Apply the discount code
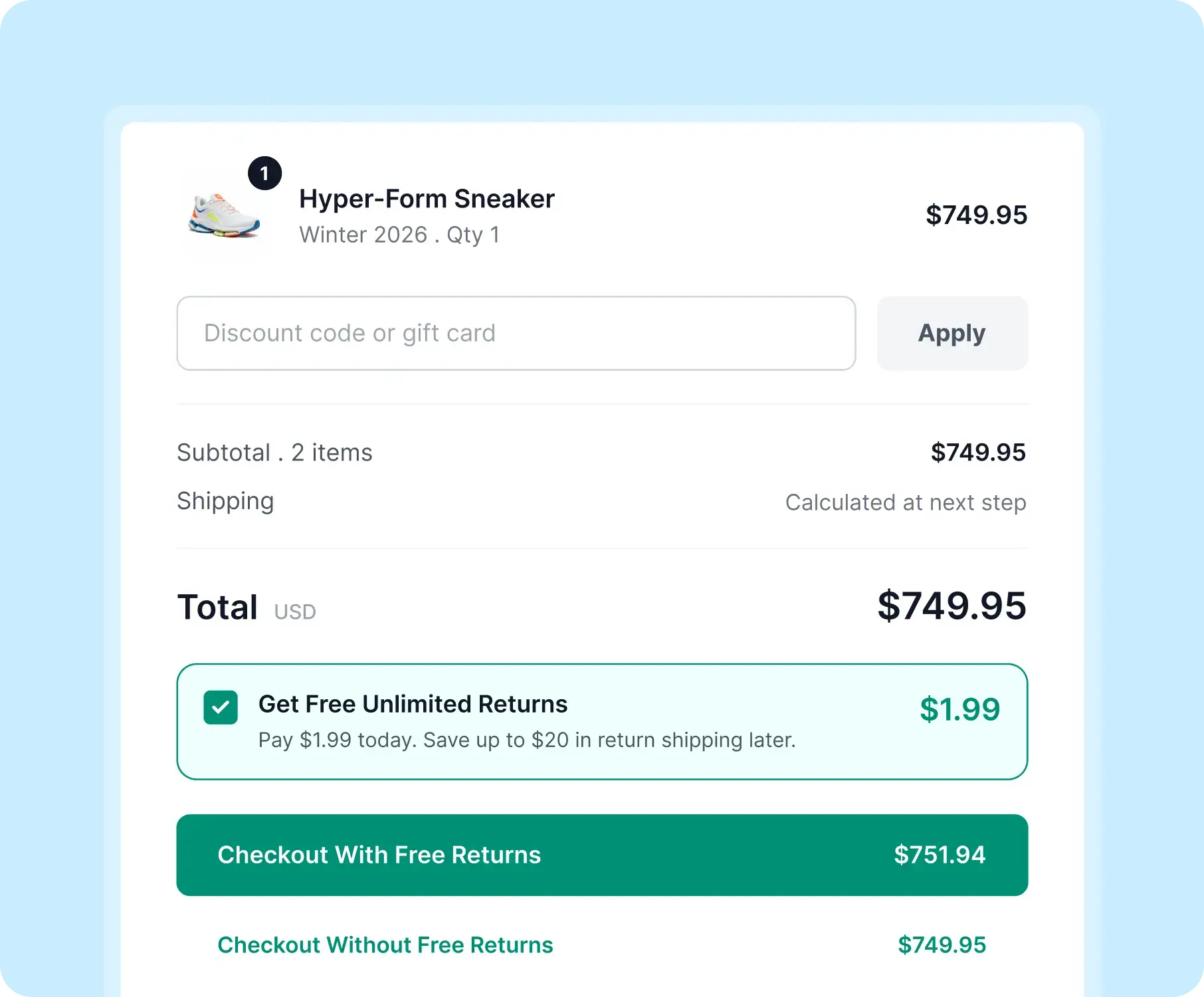 pos(952,333)
